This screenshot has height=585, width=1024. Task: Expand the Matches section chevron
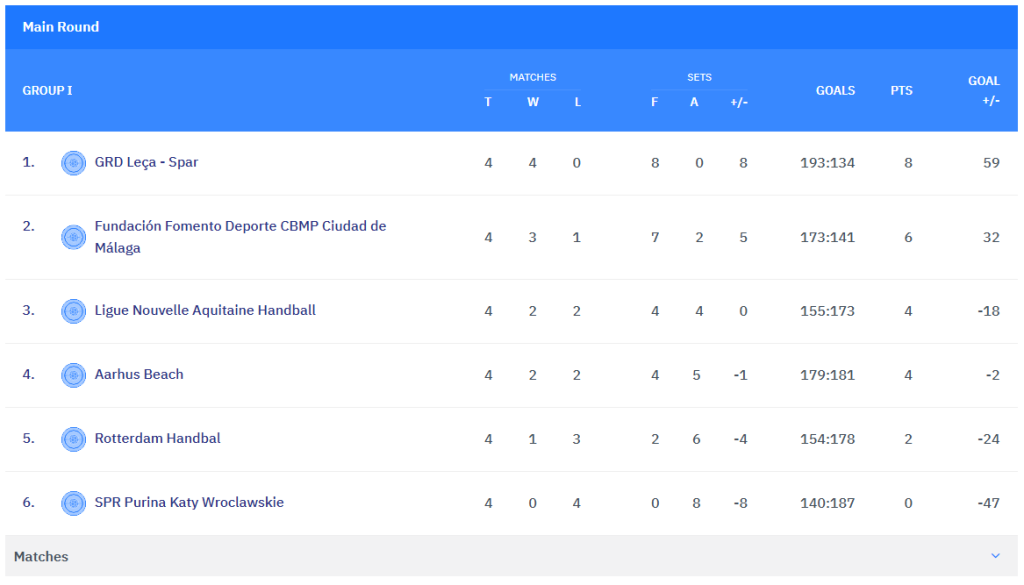tap(995, 556)
